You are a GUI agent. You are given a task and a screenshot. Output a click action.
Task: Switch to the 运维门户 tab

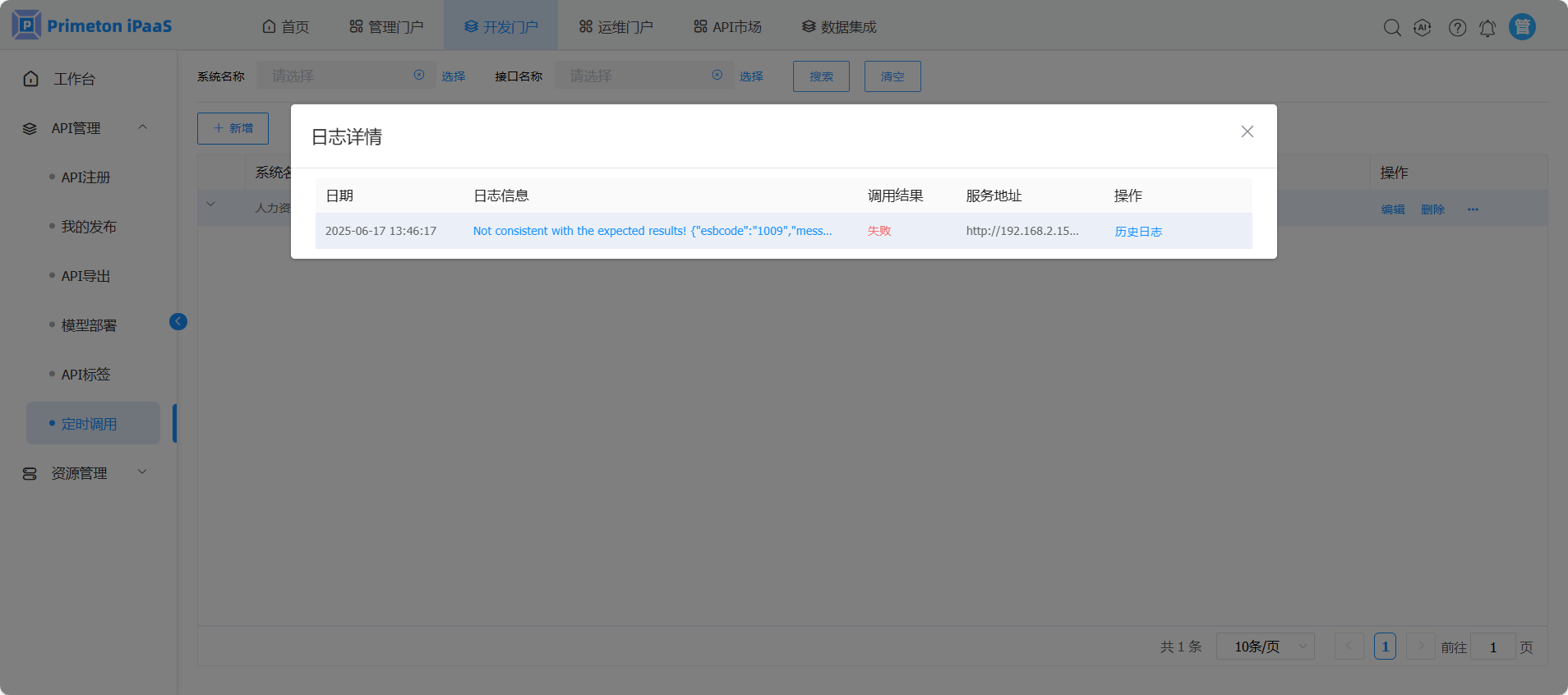click(616, 27)
